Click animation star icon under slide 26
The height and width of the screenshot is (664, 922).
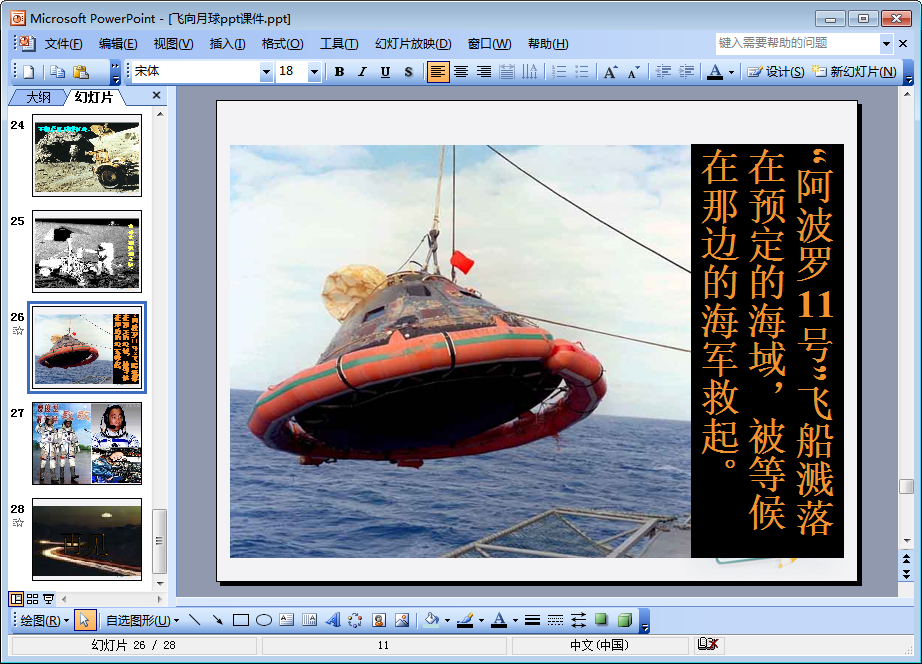[18, 331]
